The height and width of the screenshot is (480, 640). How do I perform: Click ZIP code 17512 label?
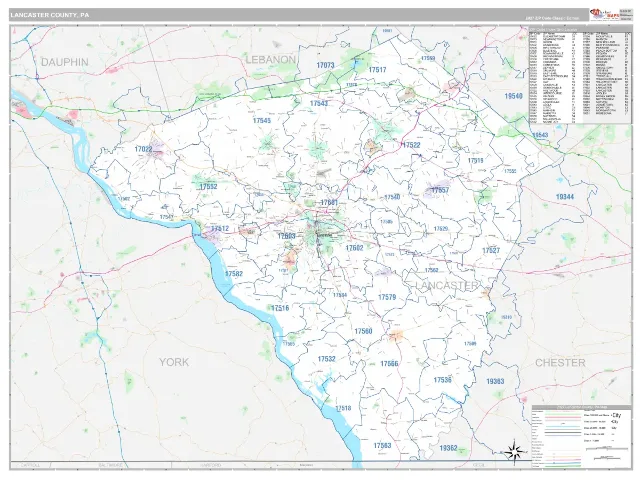tap(220, 229)
